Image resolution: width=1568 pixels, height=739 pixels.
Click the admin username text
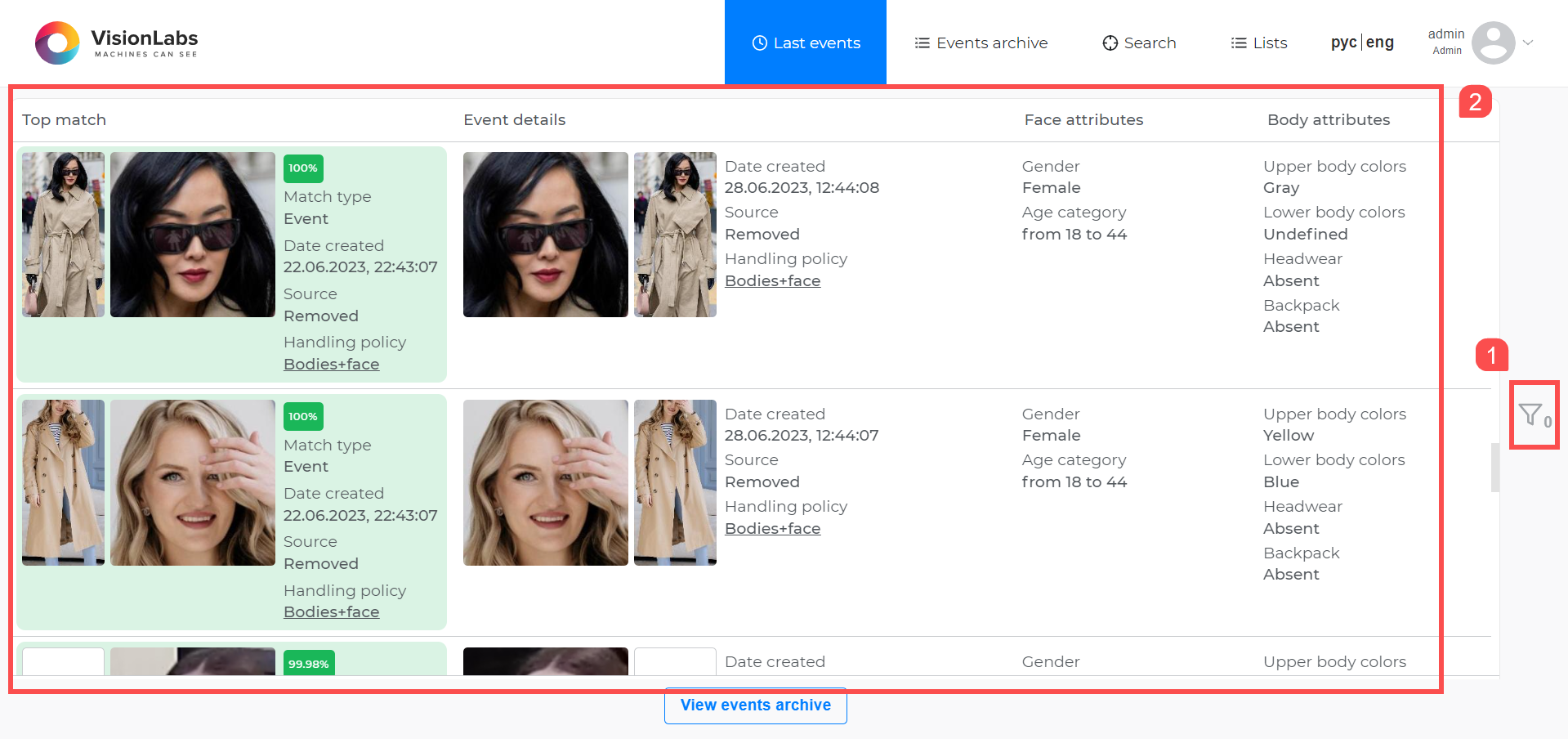tap(1446, 34)
